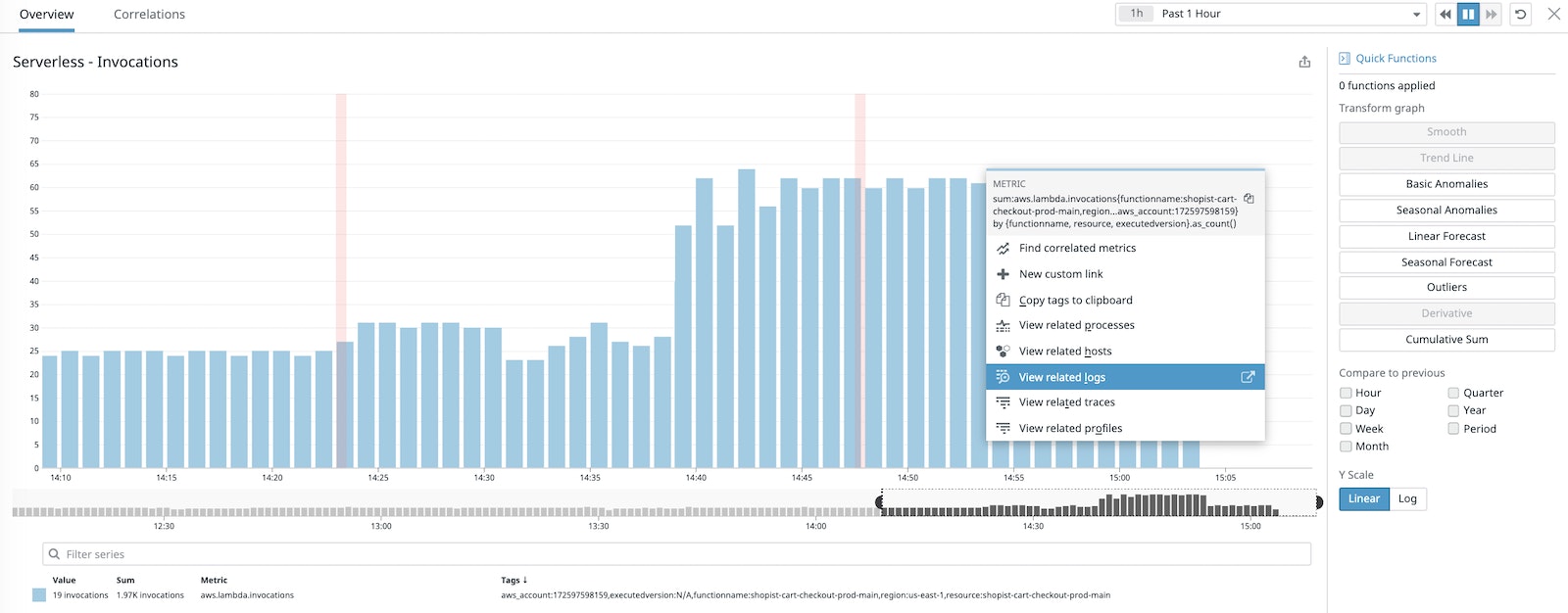Click the external link icon on View related logs

click(x=1248, y=377)
